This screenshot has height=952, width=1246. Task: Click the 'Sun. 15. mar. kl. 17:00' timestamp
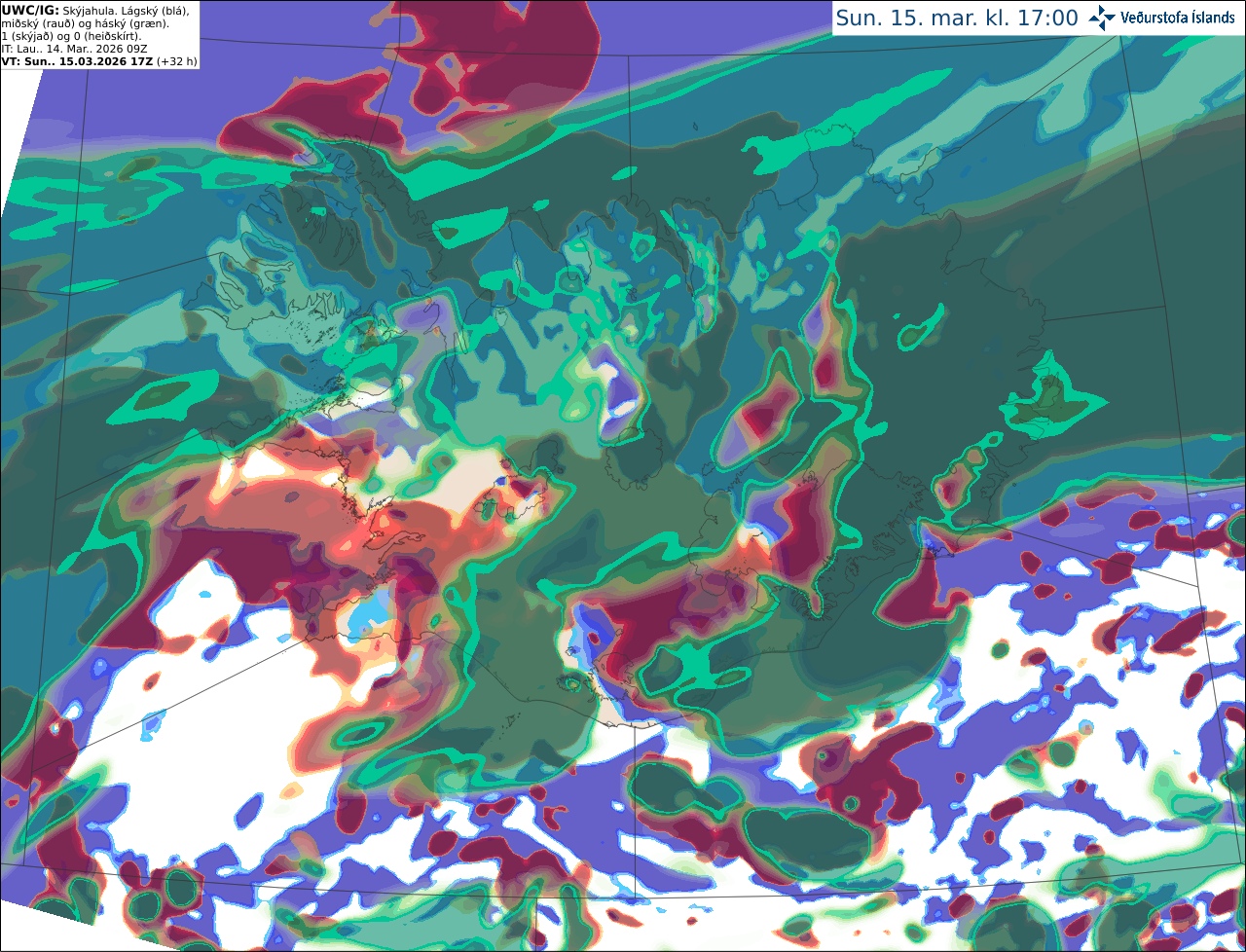point(957,18)
